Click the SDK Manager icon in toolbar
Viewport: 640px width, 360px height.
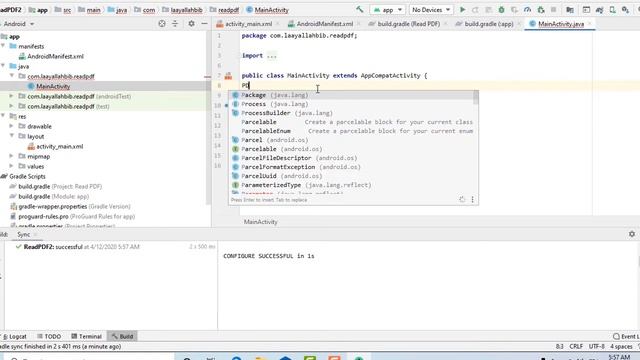pos(625,10)
